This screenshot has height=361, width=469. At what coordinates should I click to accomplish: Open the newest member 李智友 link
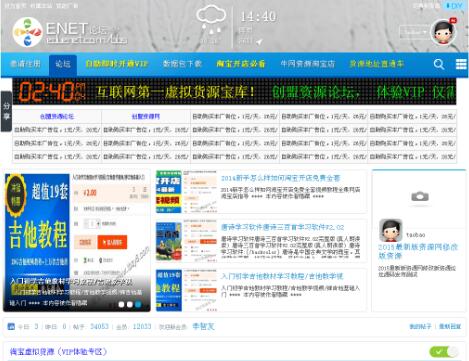click(203, 326)
